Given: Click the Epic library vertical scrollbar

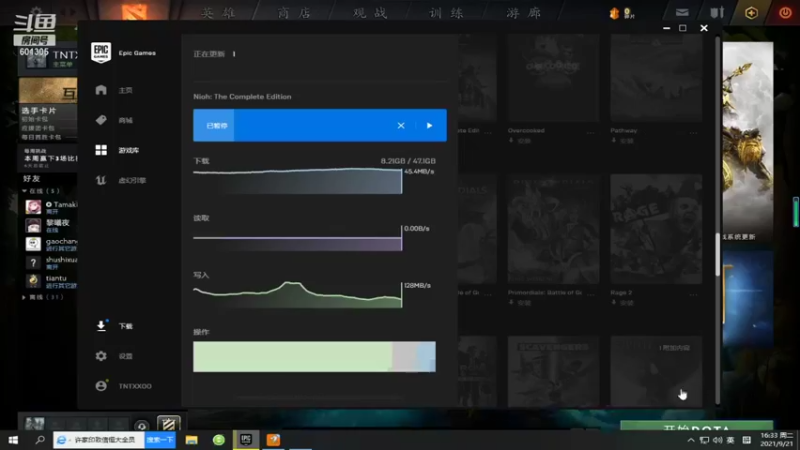Looking at the screenshot, I should click(x=717, y=255).
